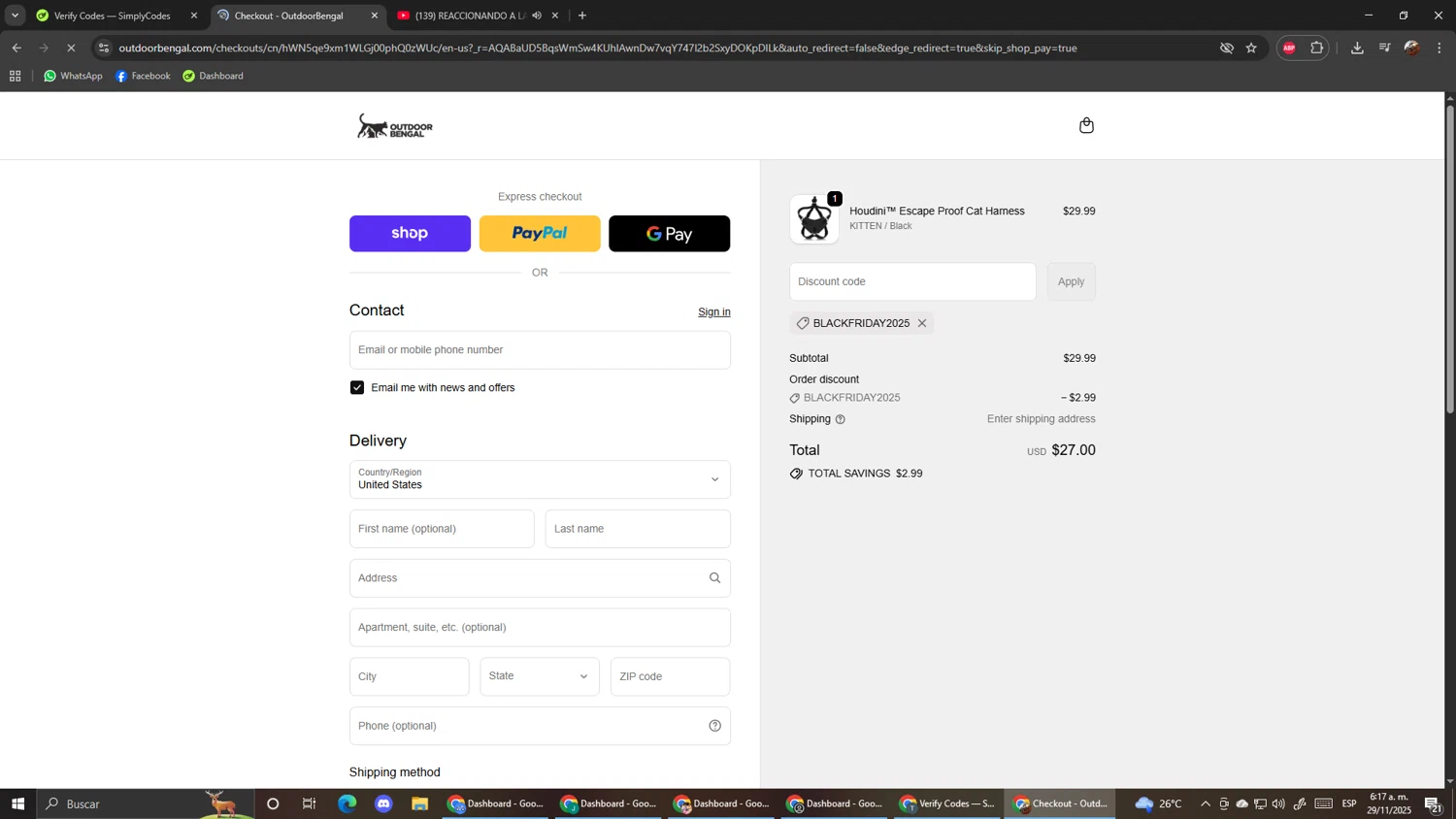Click the First name (optional) field
Viewport: 1456px width, 819px height.
(x=442, y=529)
